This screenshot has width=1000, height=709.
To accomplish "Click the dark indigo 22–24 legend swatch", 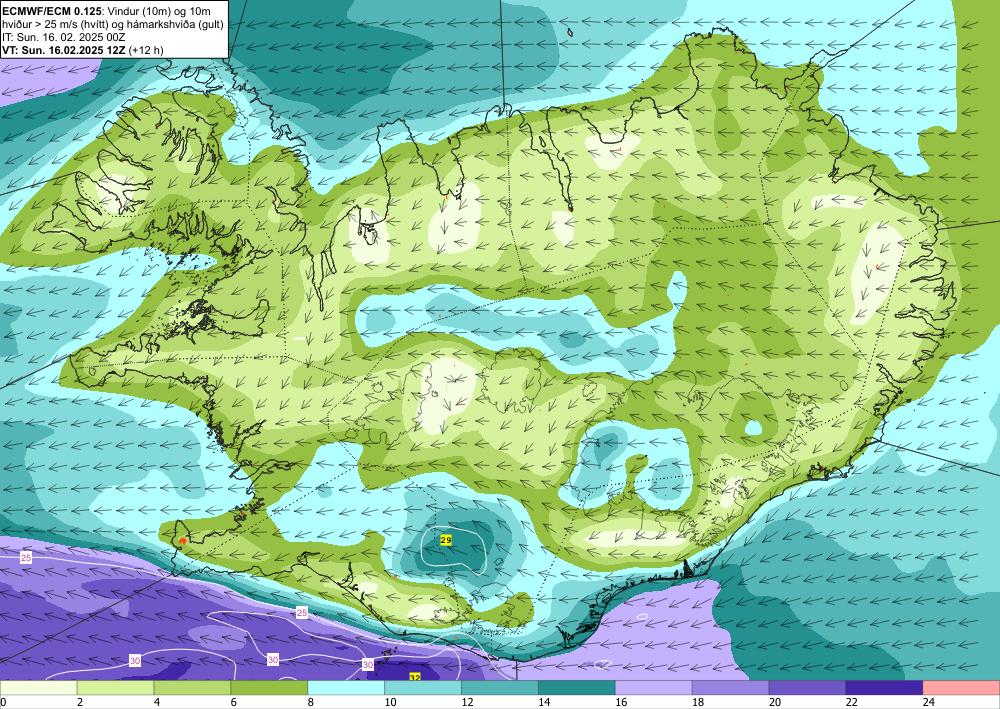I will pyautogui.click(x=885, y=688).
